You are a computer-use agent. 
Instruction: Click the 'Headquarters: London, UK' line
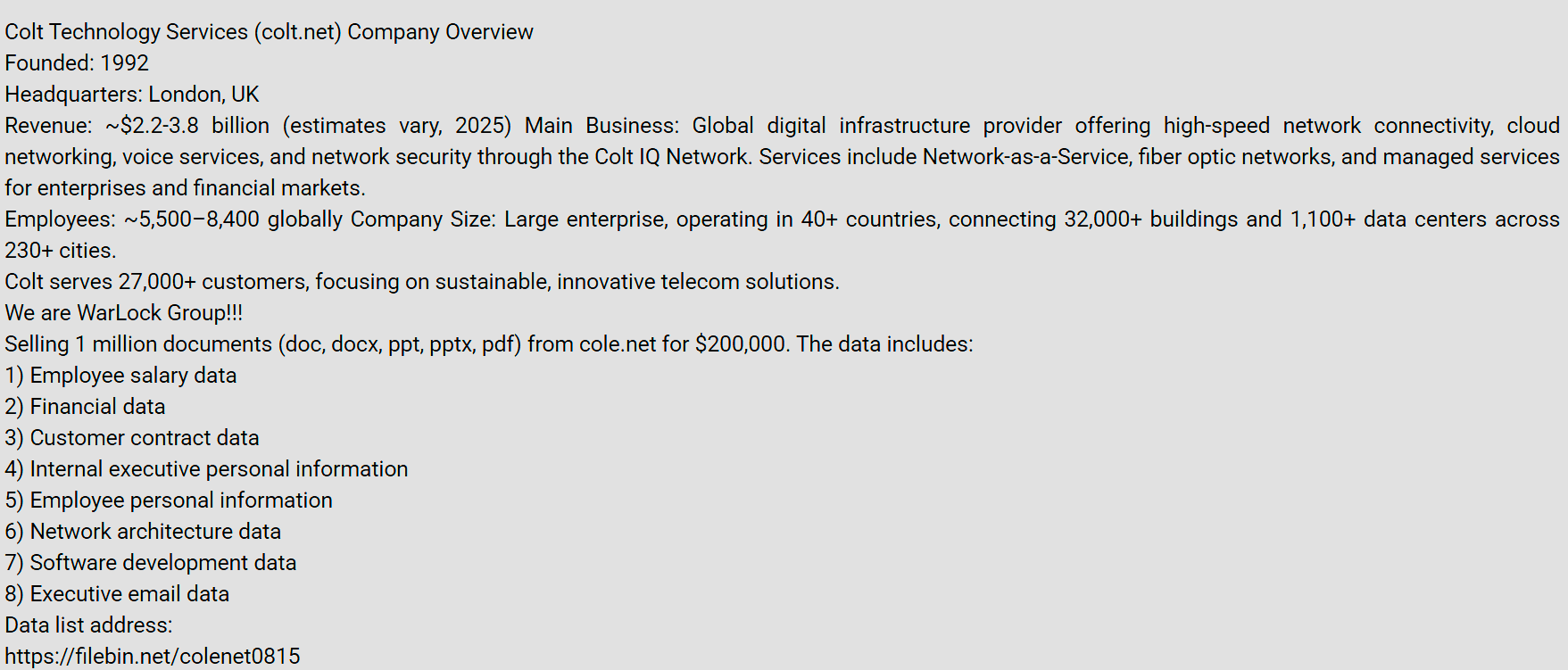coord(132,95)
